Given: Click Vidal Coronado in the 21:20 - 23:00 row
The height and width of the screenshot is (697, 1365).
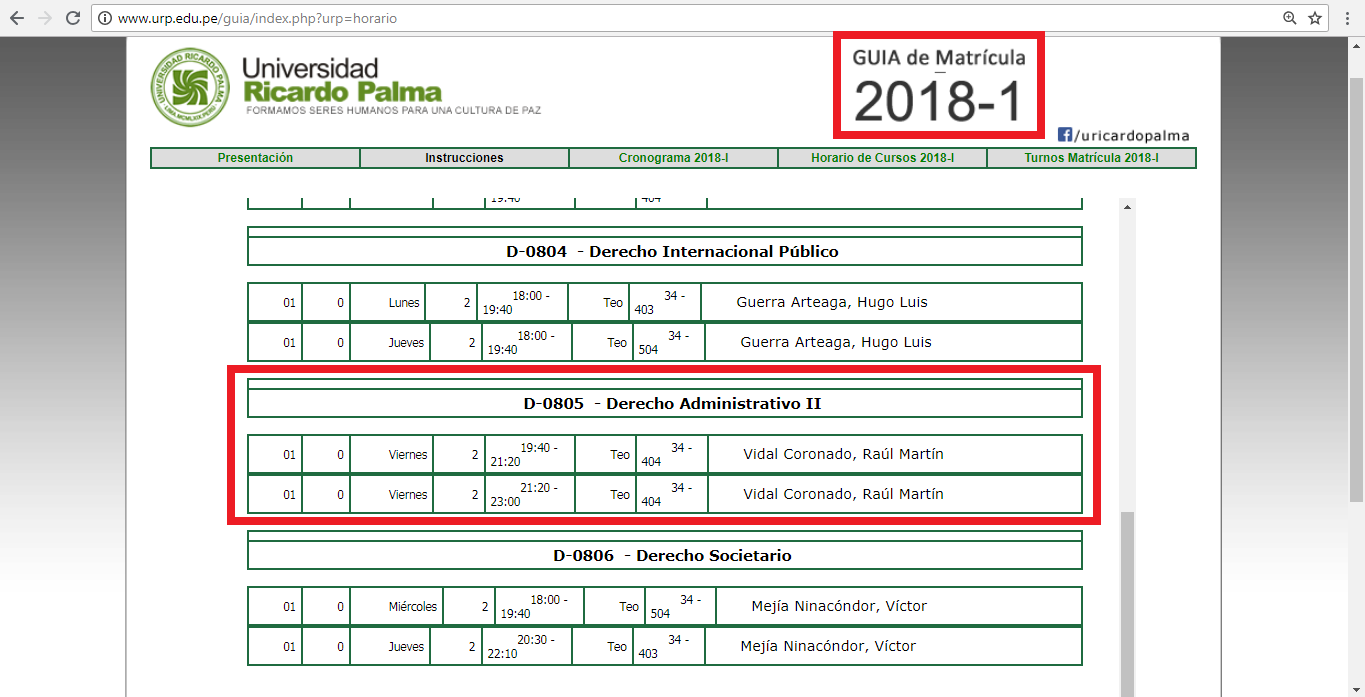Looking at the screenshot, I should [x=843, y=494].
